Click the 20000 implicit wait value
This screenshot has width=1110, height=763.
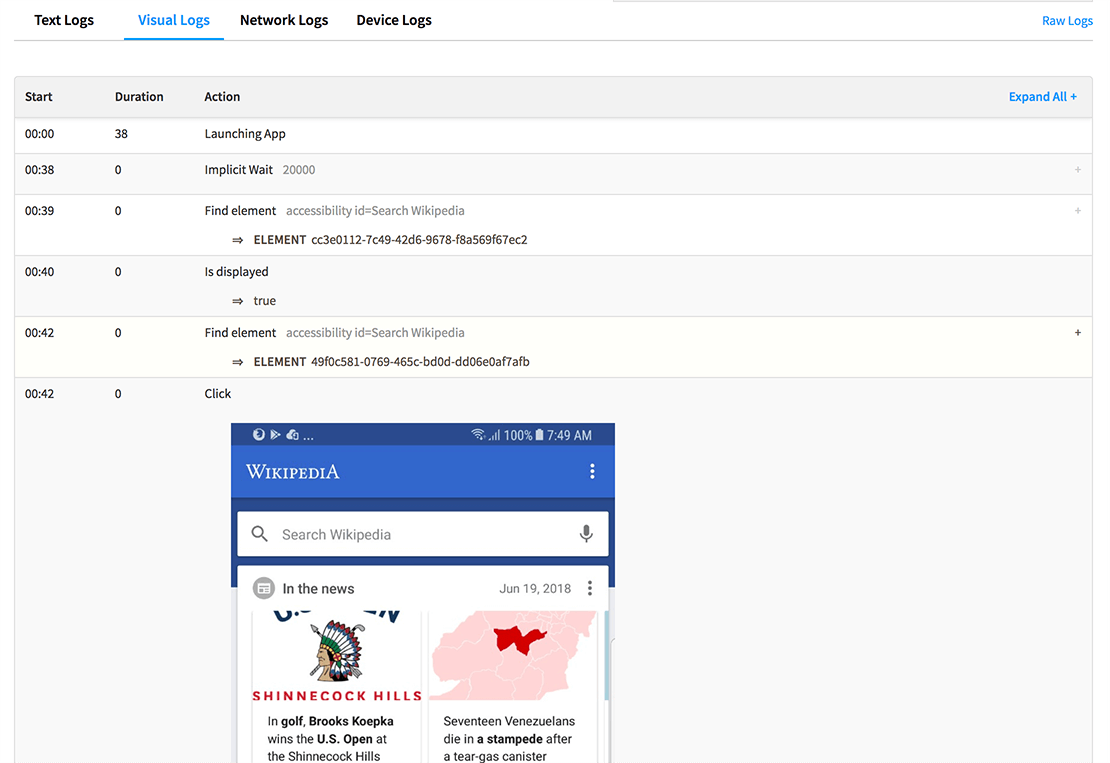(x=299, y=170)
